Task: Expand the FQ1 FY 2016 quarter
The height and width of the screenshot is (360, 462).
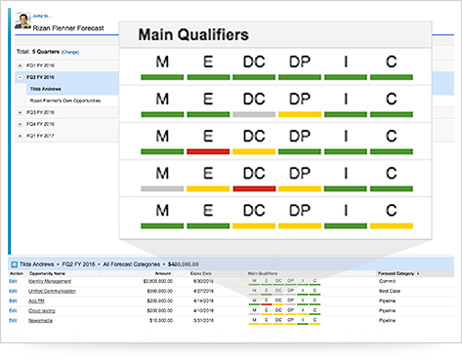Action: pos(20,65)
